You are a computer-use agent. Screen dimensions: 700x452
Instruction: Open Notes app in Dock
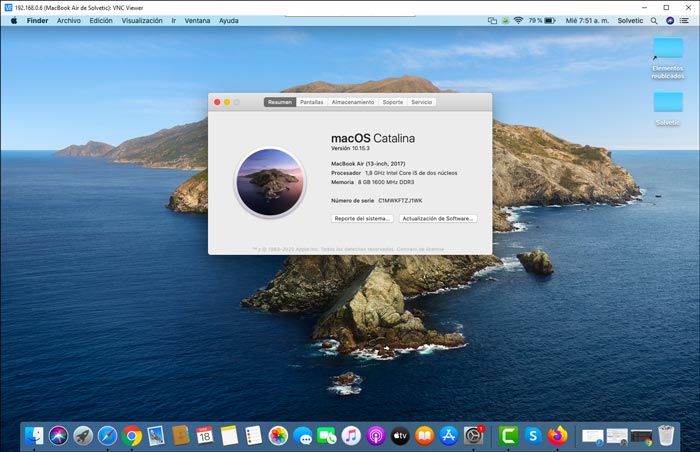(x=229, y=435)
